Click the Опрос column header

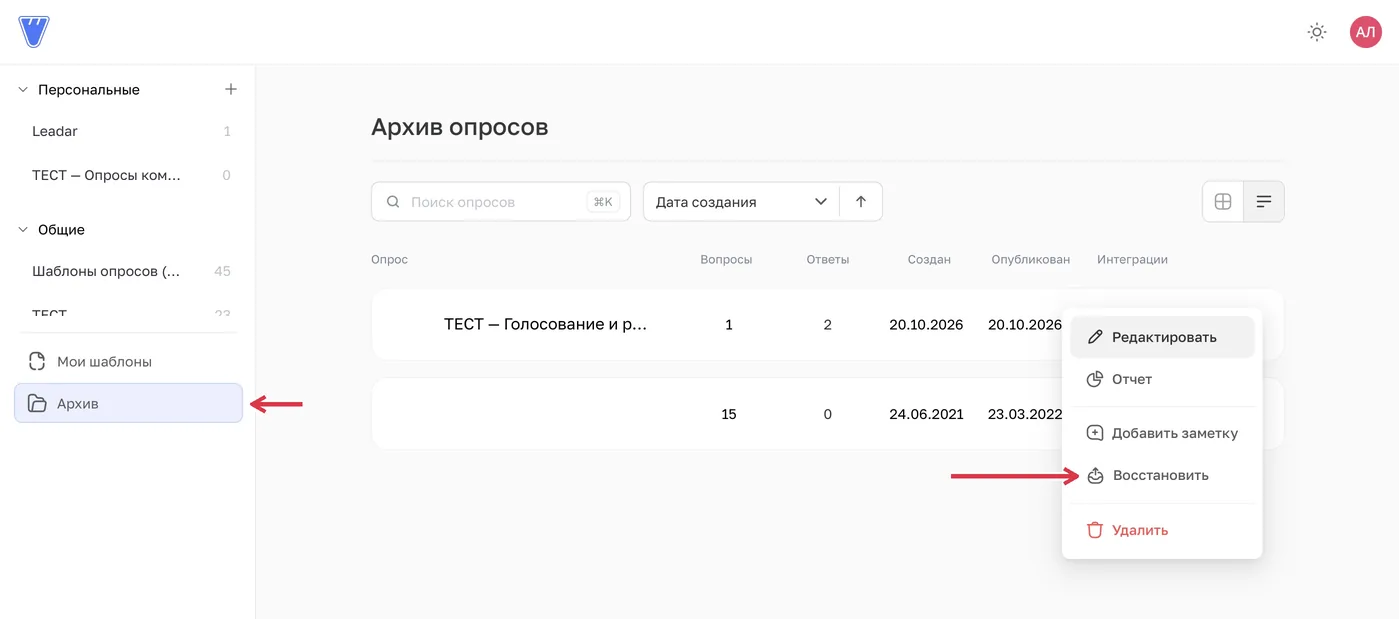click(389, 259)
